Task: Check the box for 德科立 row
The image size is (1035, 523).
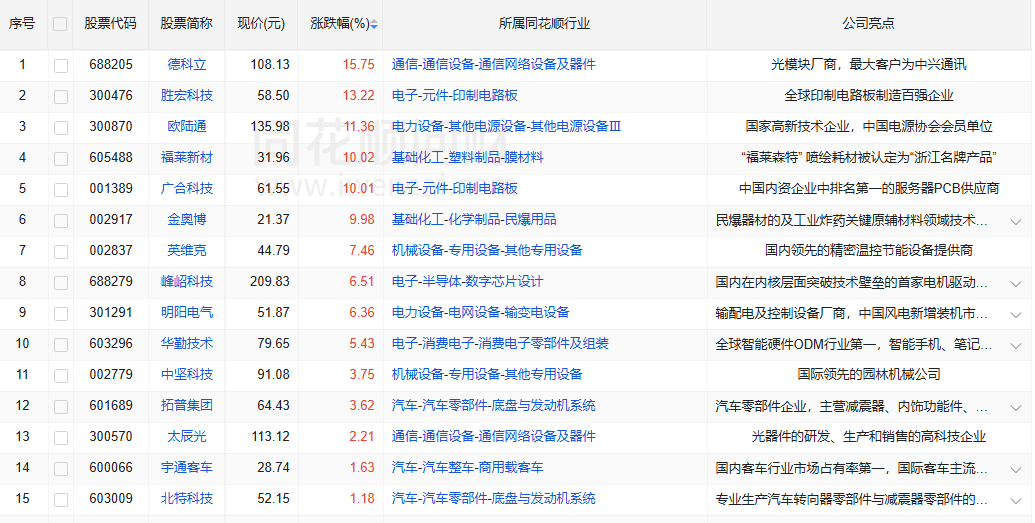Action: (61, 65)
